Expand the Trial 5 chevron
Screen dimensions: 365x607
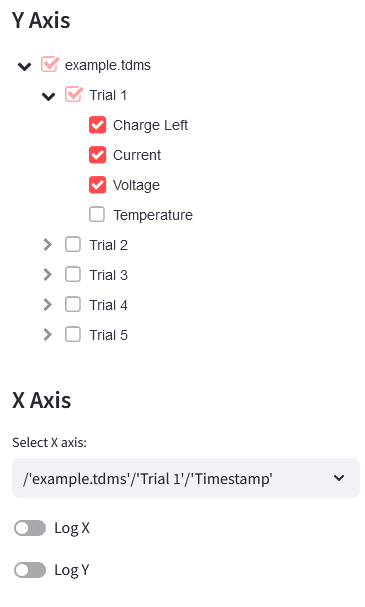pos(48,334)
